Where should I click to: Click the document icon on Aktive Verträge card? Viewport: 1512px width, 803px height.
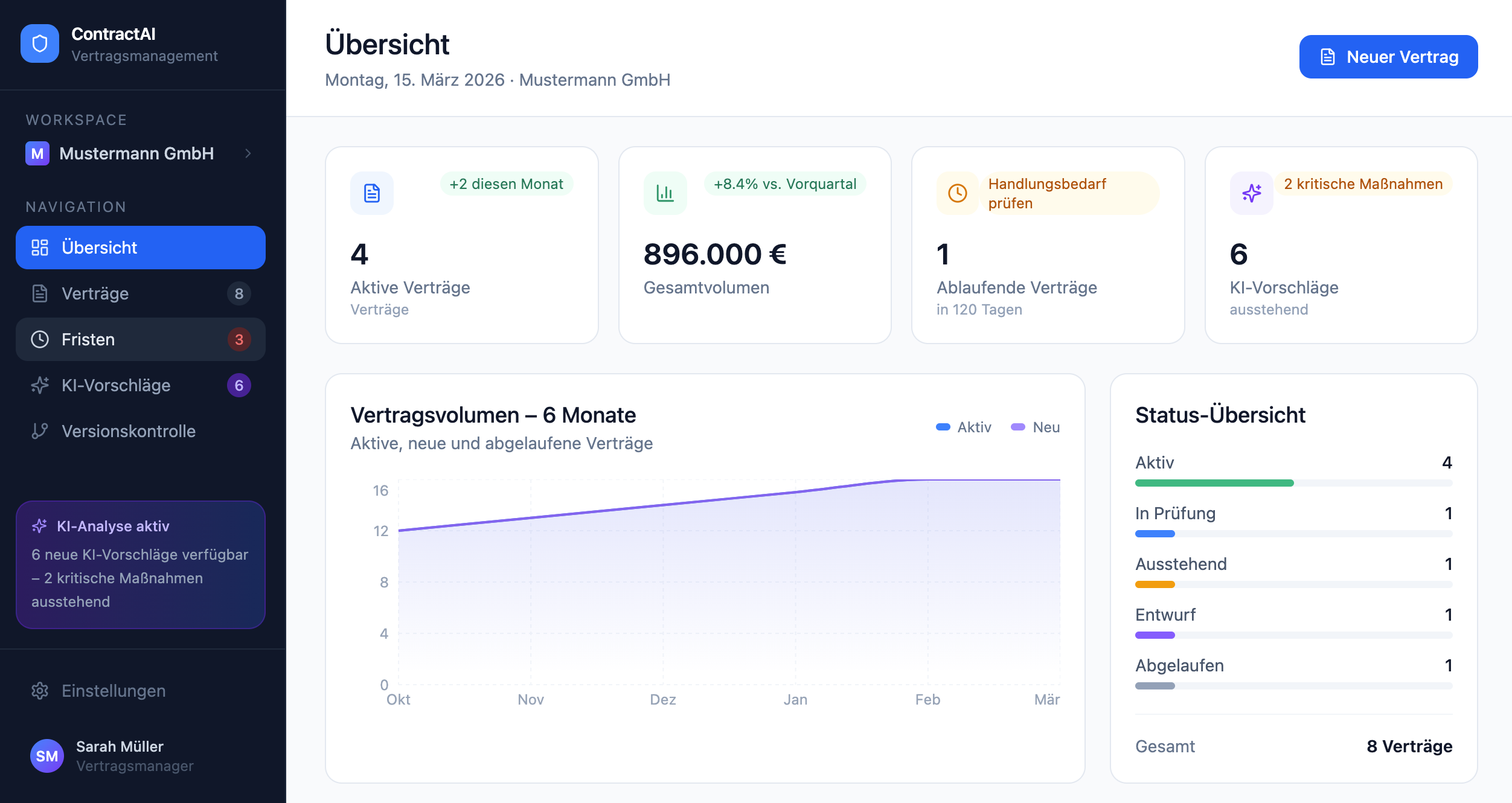tap(372, 193)
